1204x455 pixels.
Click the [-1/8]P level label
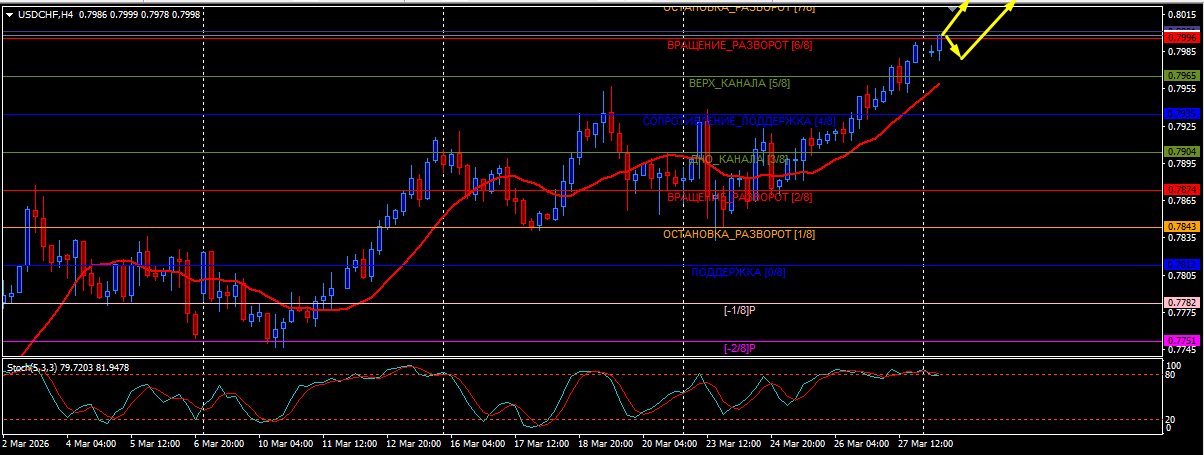coord(739,310)
